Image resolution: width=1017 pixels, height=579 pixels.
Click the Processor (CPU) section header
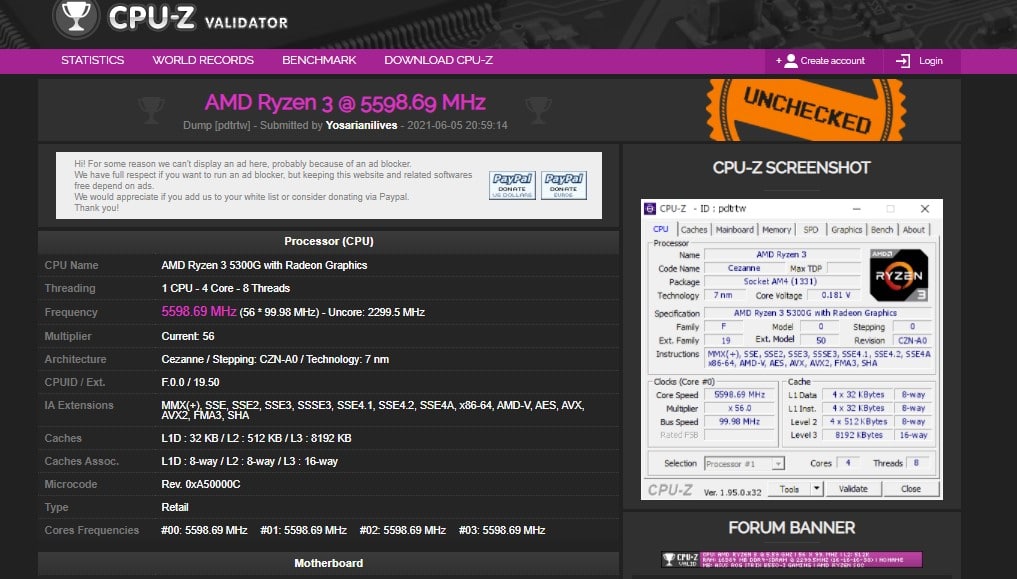pyautogui.click(x=329, y=241)
